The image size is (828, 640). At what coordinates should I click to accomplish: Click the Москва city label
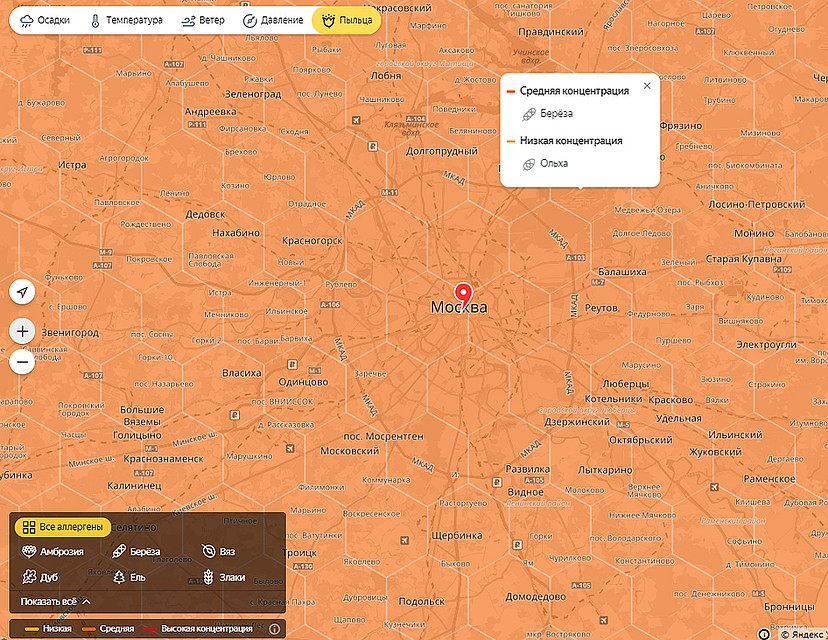tap(459, 307)
